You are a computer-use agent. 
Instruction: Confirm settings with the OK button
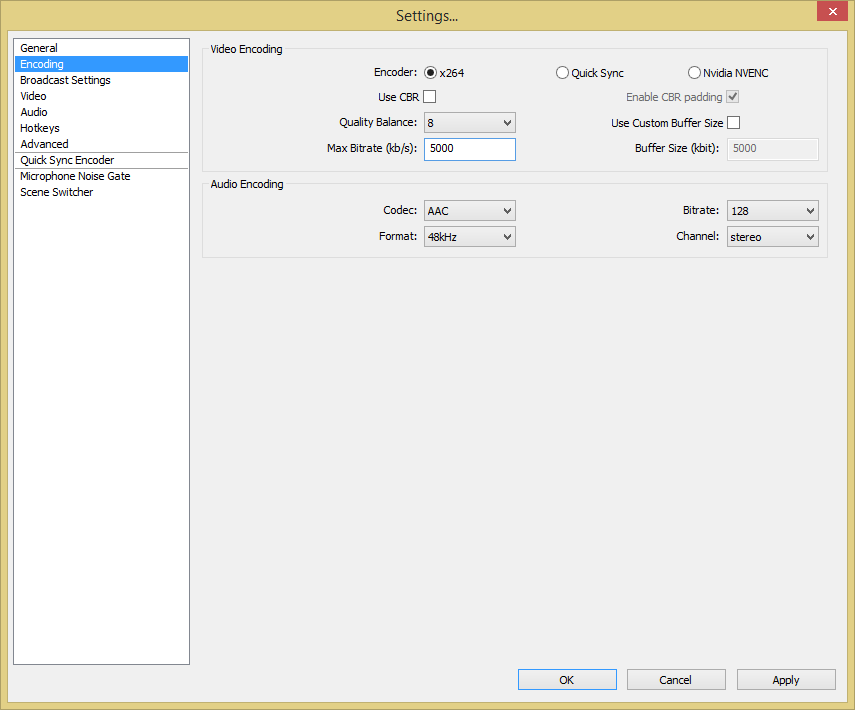point(567,679)
